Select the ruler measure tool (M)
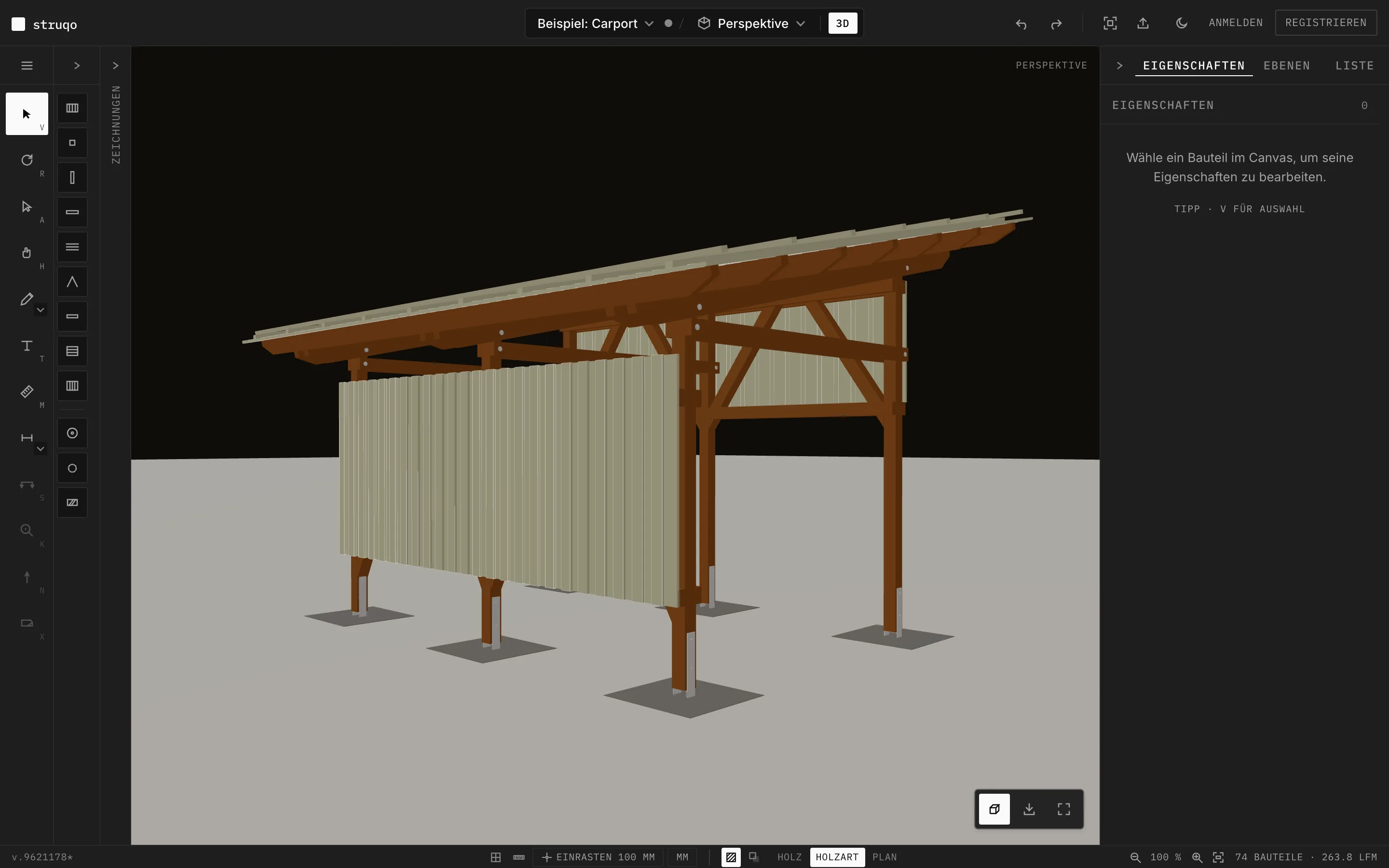 27,392
